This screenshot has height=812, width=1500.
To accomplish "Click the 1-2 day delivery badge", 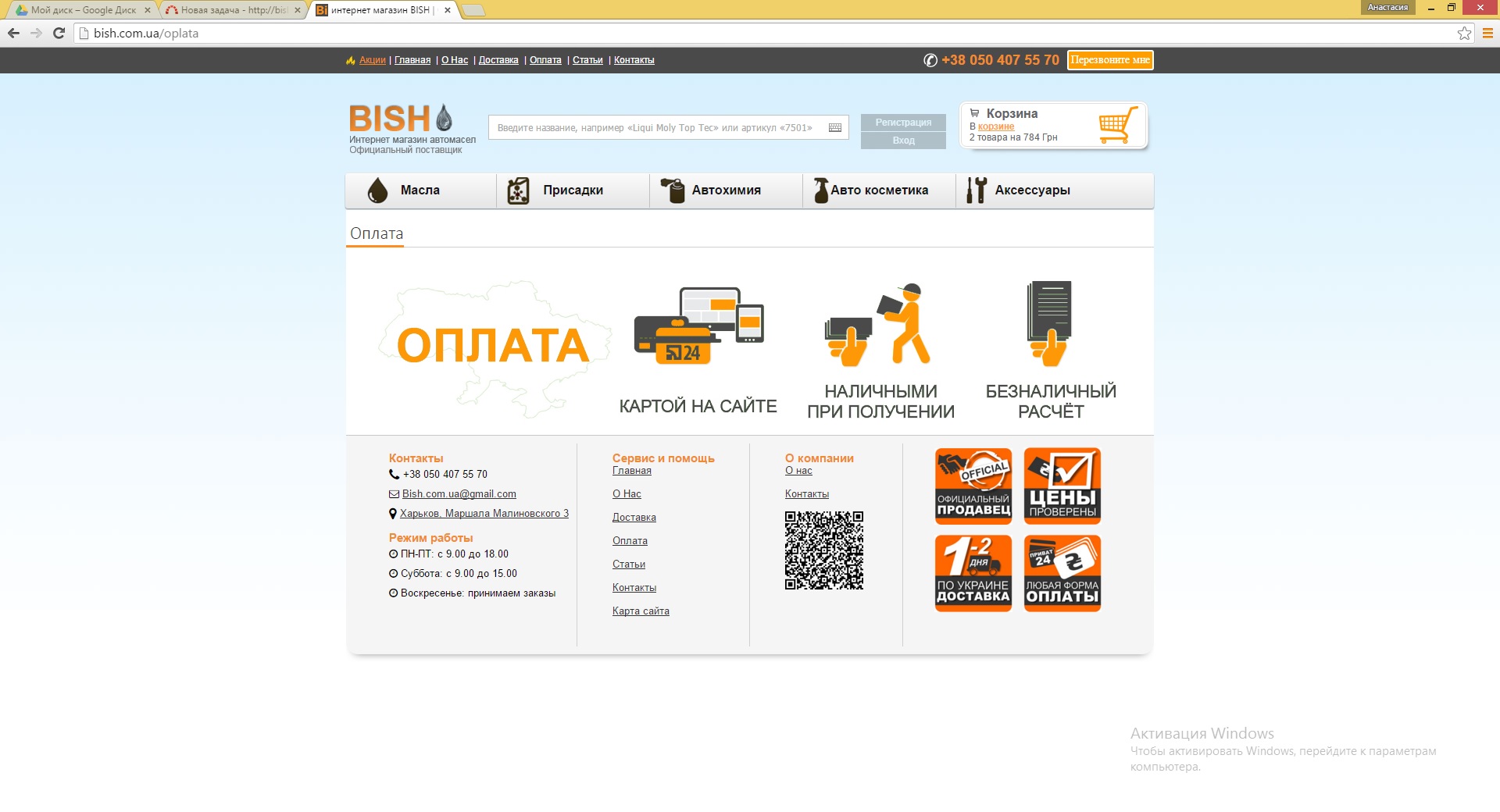I will tap(973, 573).
